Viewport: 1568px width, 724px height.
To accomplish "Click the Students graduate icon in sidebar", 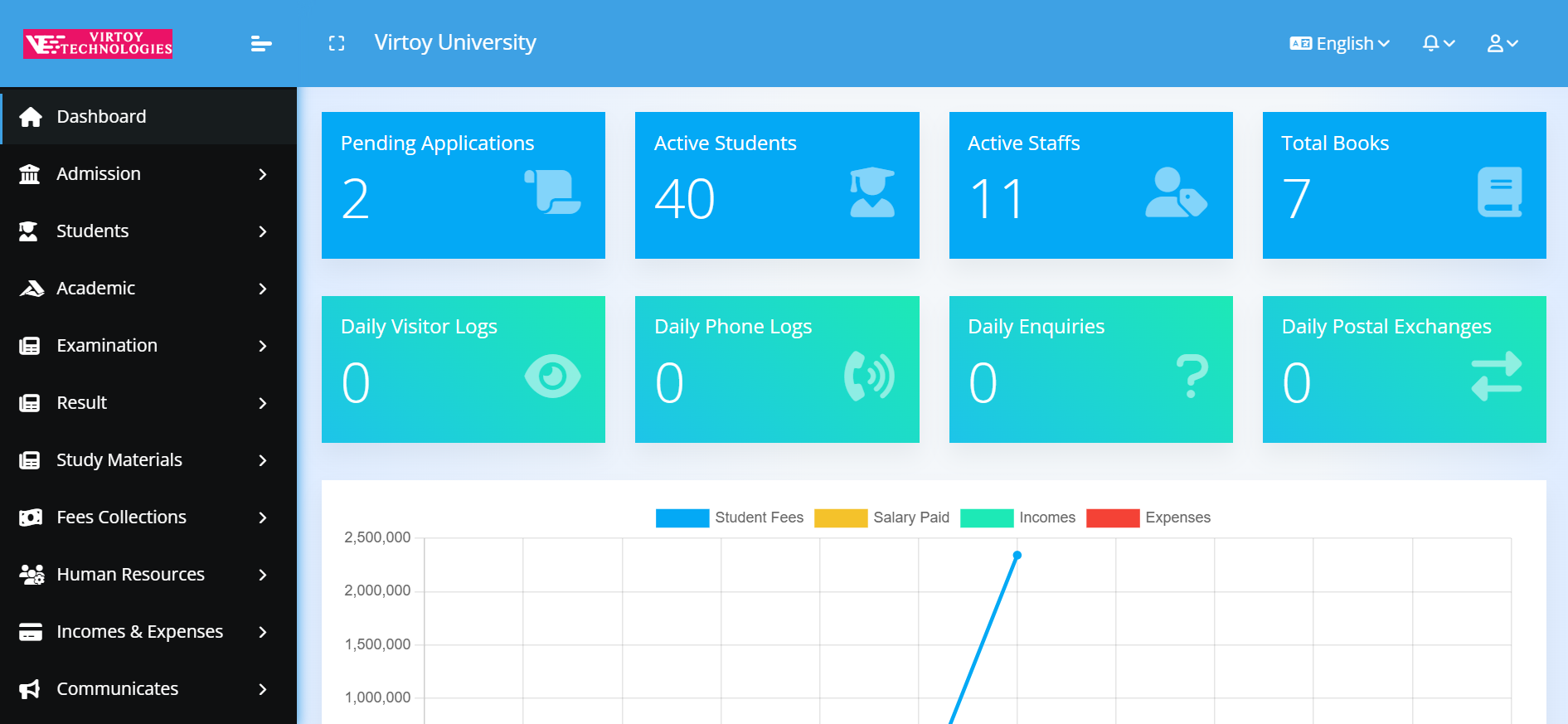I will (x=29, y=231).
